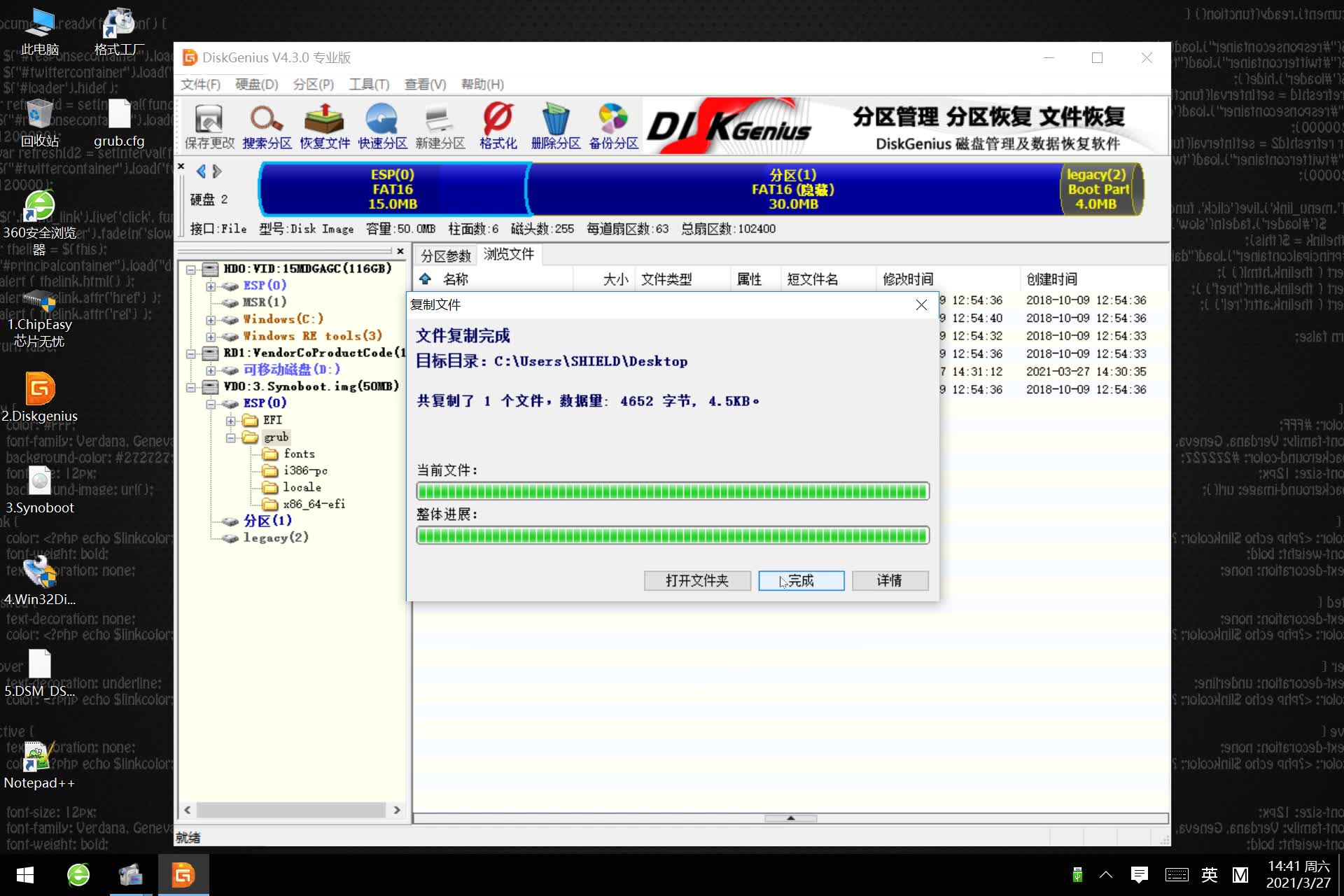Viewport: 1344px width, 896px height.
Task: Open the This PC (此电脑) desktop icon
Action: pyautogui.click(x=39, y=32)
